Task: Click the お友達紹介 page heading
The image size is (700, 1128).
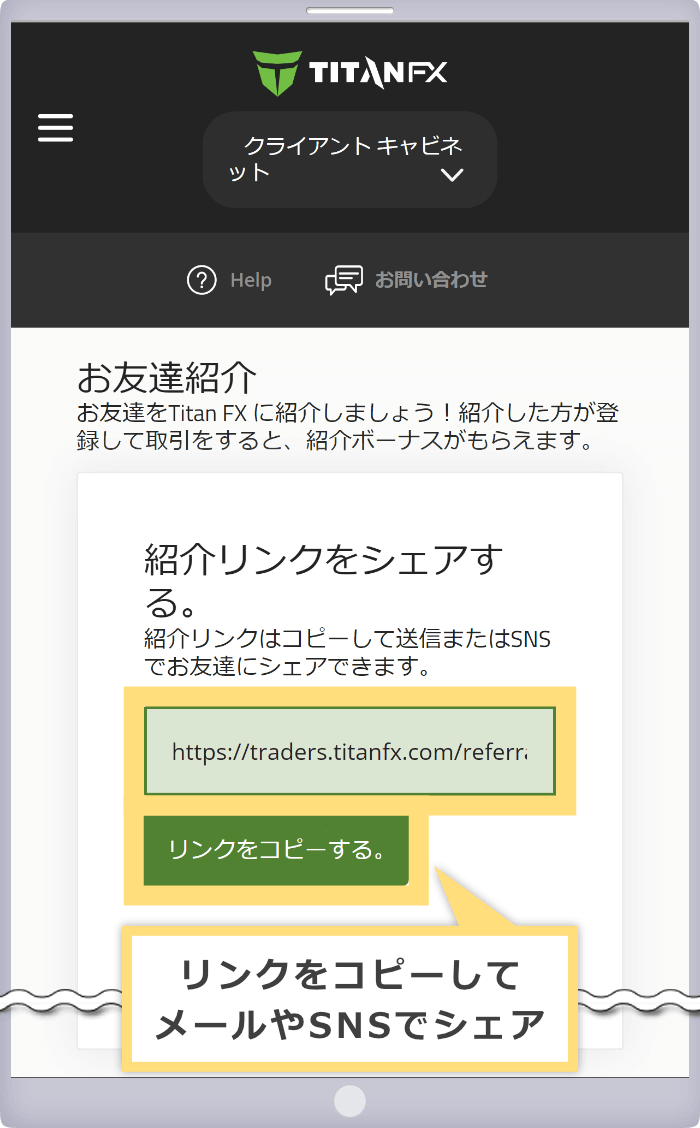Action: 166,377
